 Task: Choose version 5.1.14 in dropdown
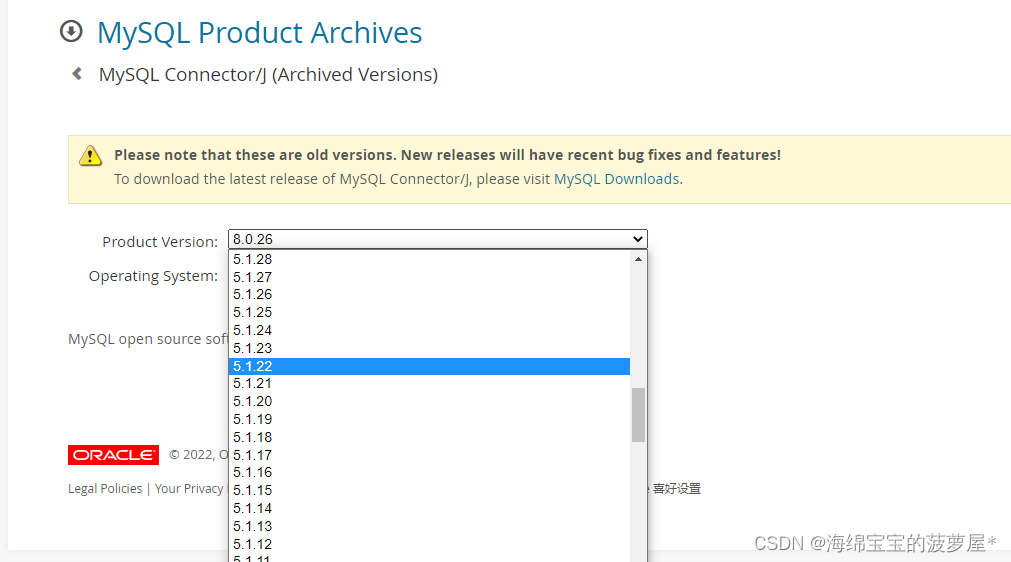pyautogui.click(x=429, y=509)
